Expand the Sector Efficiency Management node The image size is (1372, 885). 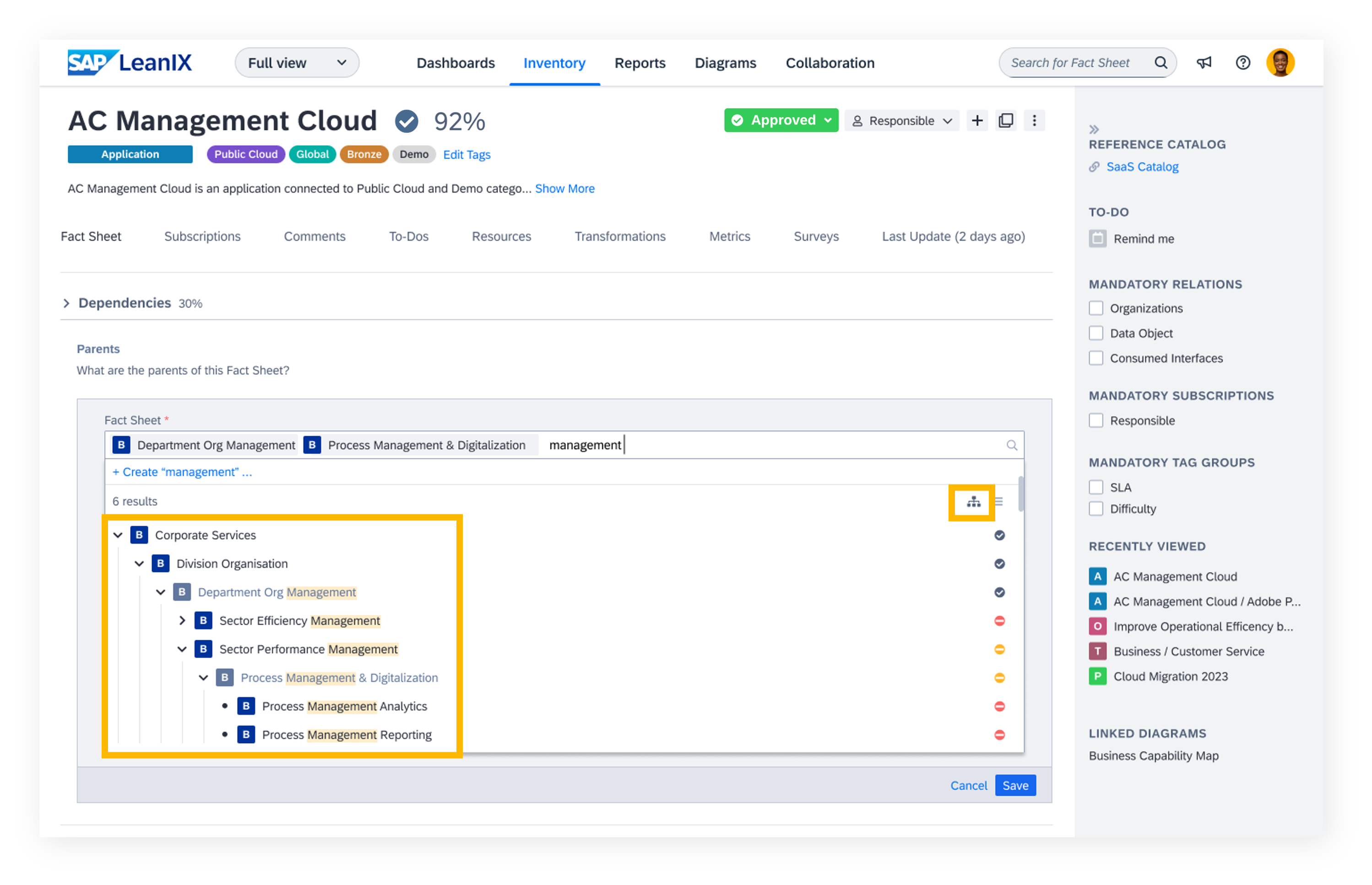click(x=182, y=621)
